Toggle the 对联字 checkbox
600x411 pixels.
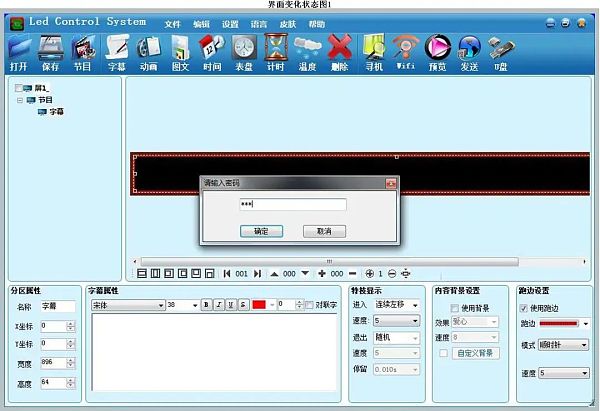coord(309,305)
